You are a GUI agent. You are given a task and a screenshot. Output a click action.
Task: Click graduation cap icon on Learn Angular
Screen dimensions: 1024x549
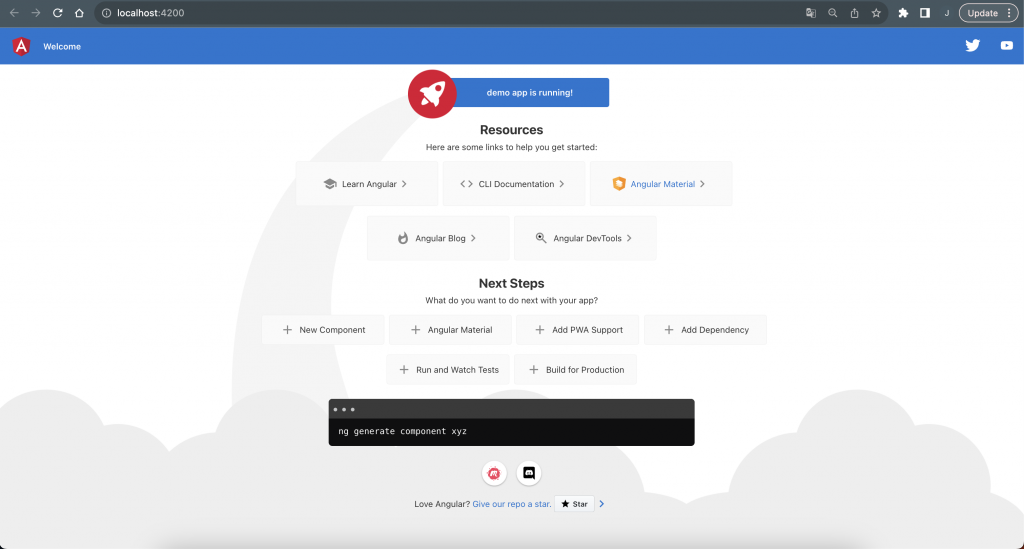(330, 184)
